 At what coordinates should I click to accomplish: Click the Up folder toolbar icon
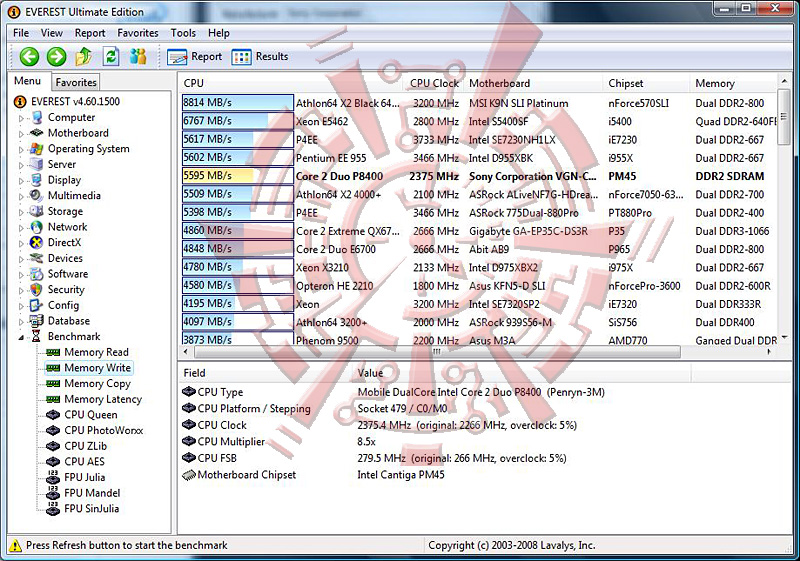point(84,57)
